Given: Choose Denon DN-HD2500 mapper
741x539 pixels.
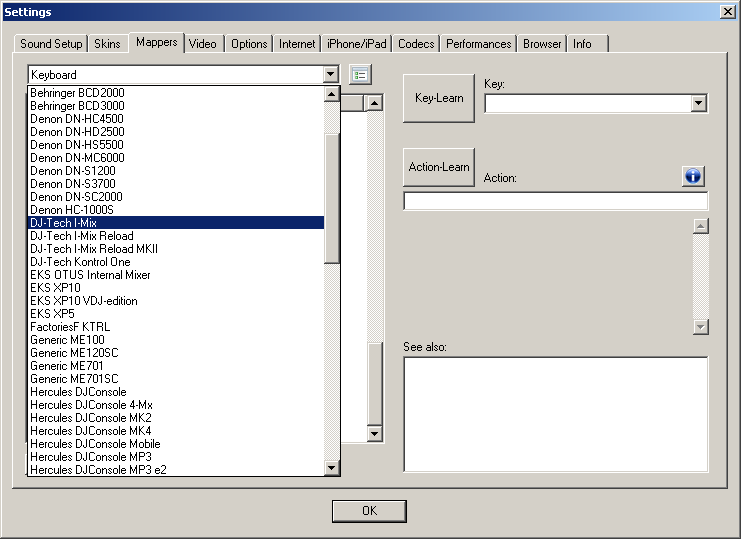Looking at the screenshot, I should [x=176, y=132].
